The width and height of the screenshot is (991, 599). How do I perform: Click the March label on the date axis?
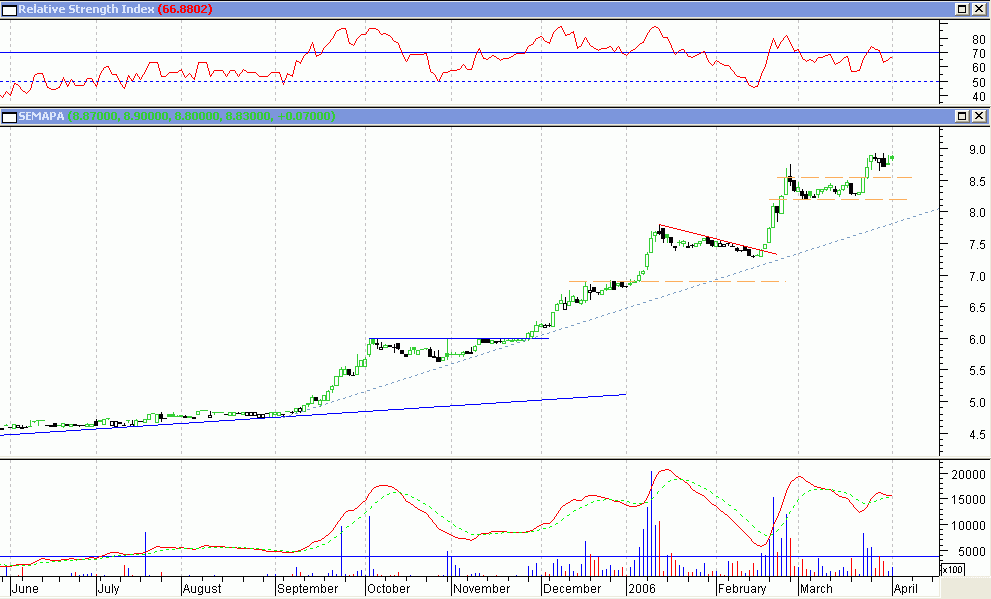click(816, 588)
